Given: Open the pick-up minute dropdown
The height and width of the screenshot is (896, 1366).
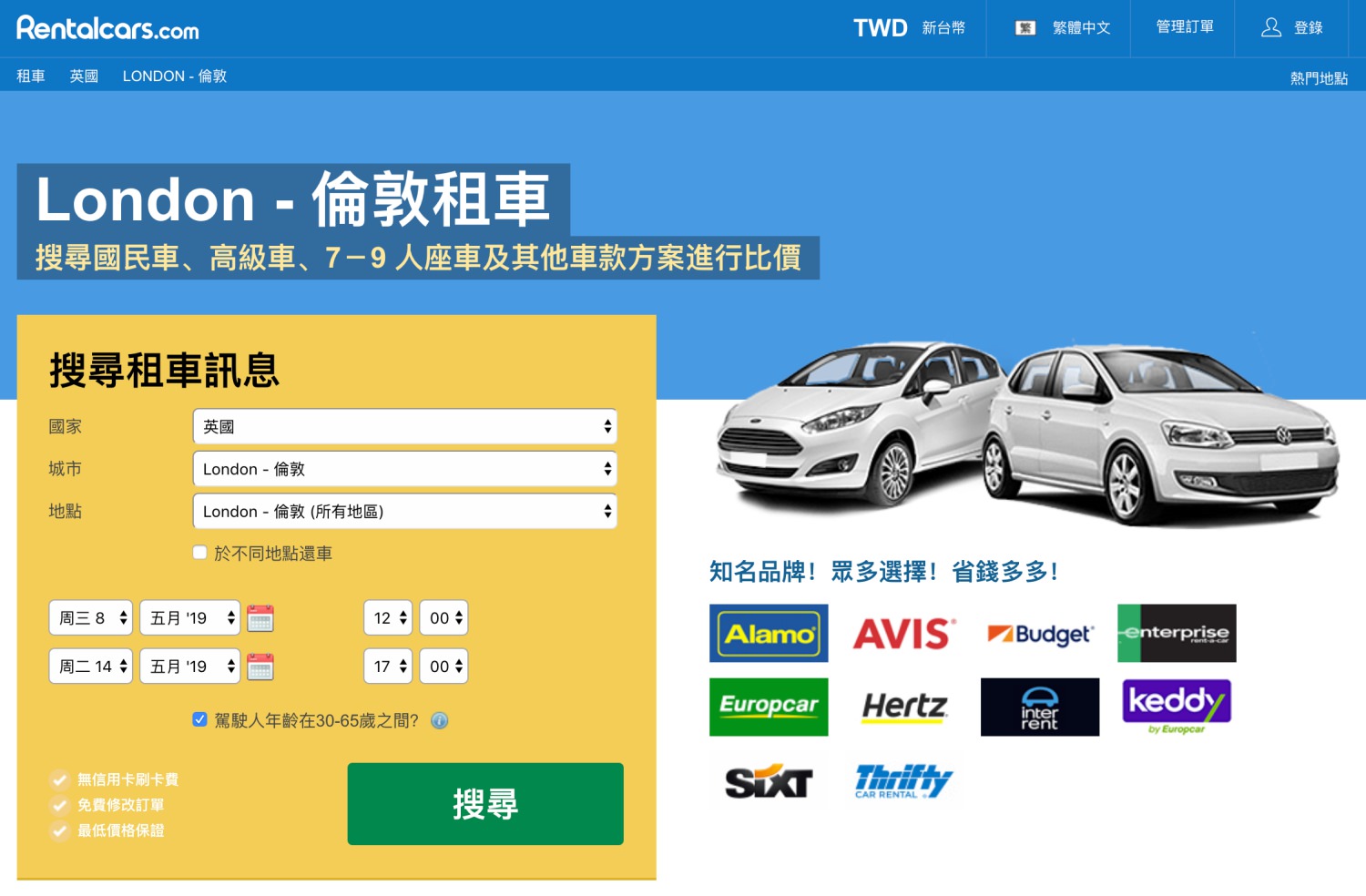Looking at the screenshot, I should (x=443, y=617).
